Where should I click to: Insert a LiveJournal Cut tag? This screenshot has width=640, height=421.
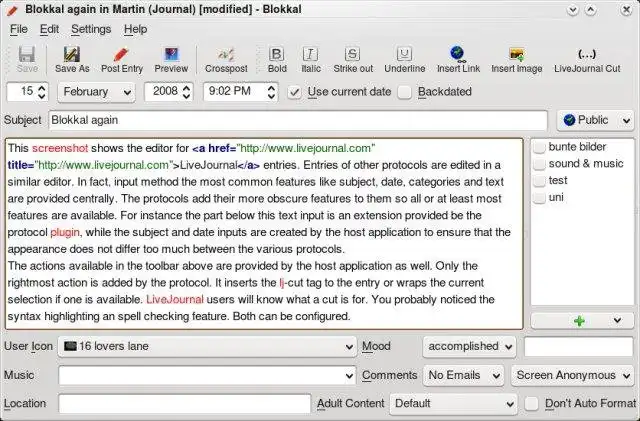coord(587,60)
